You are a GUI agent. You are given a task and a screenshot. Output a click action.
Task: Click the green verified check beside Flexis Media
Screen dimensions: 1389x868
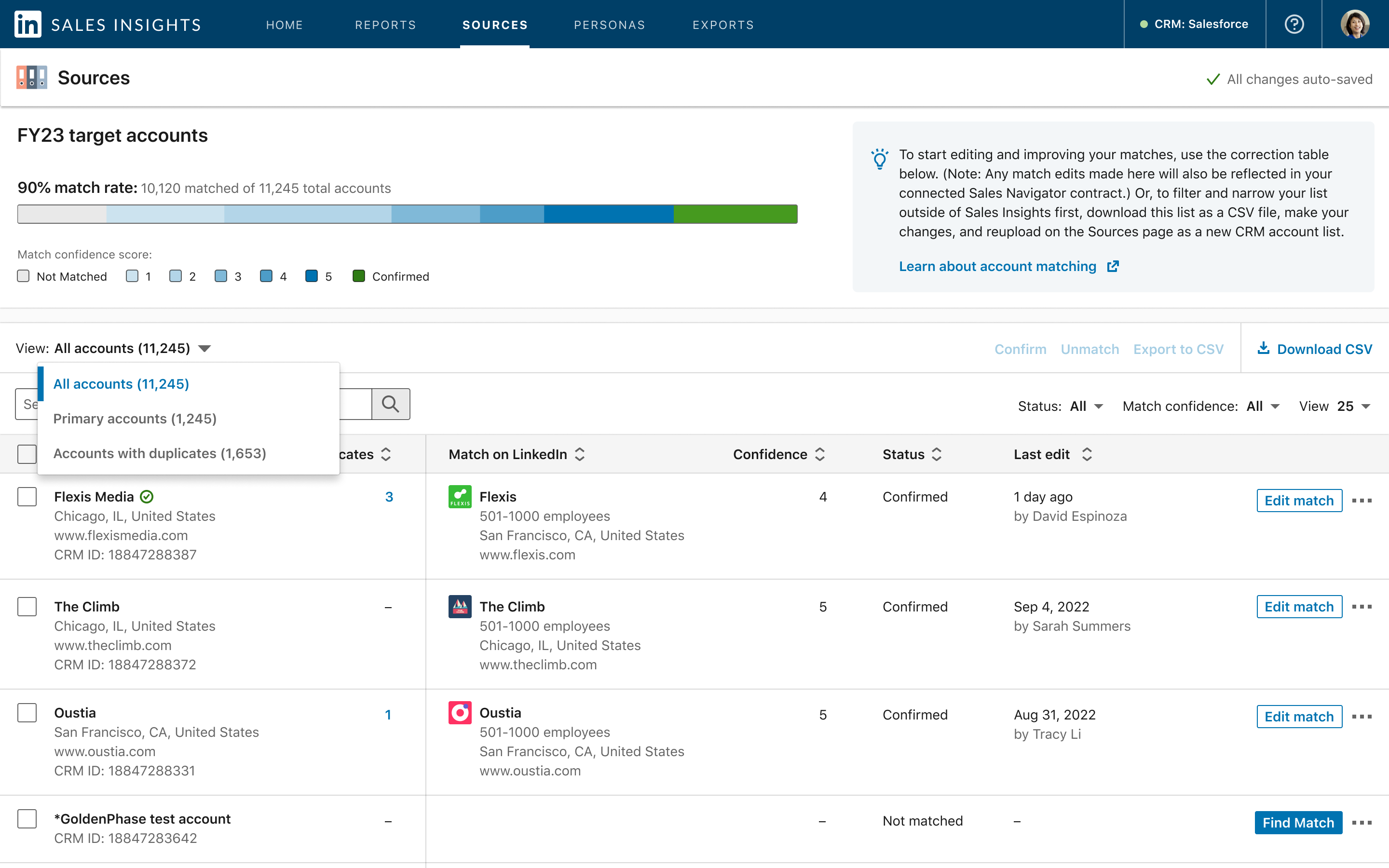click(x=147, y=497)
